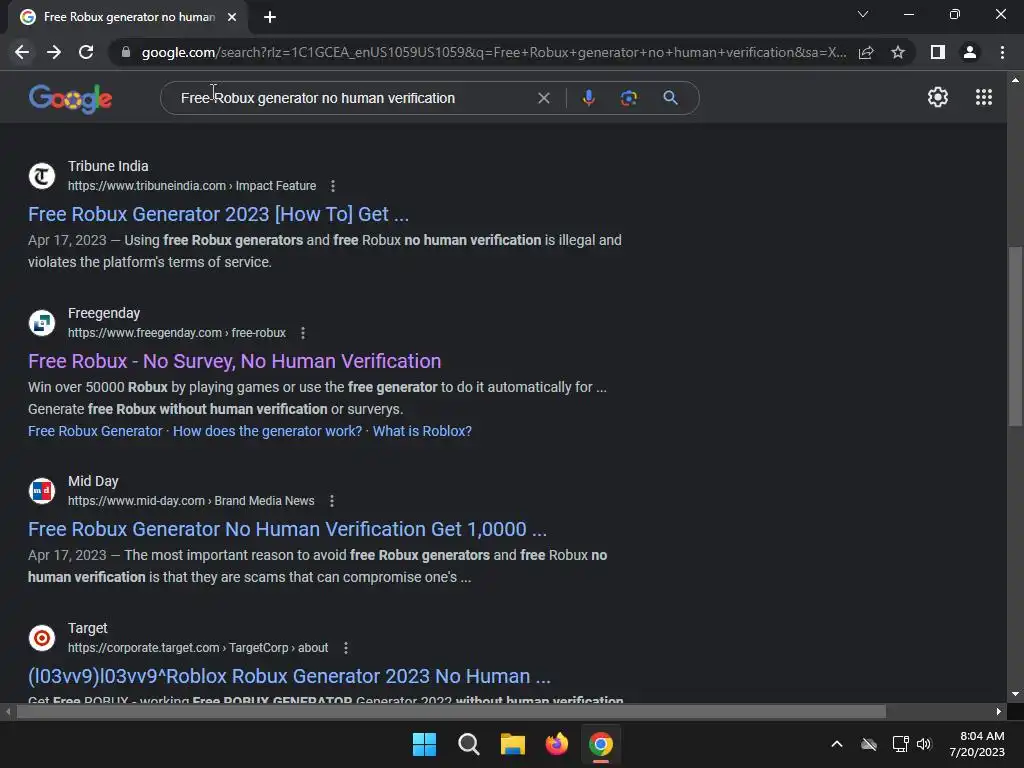Viewport: 1024px width, 768px height.
Task: Open the clock showing 8:04 AM
Action: click(977, 744)
